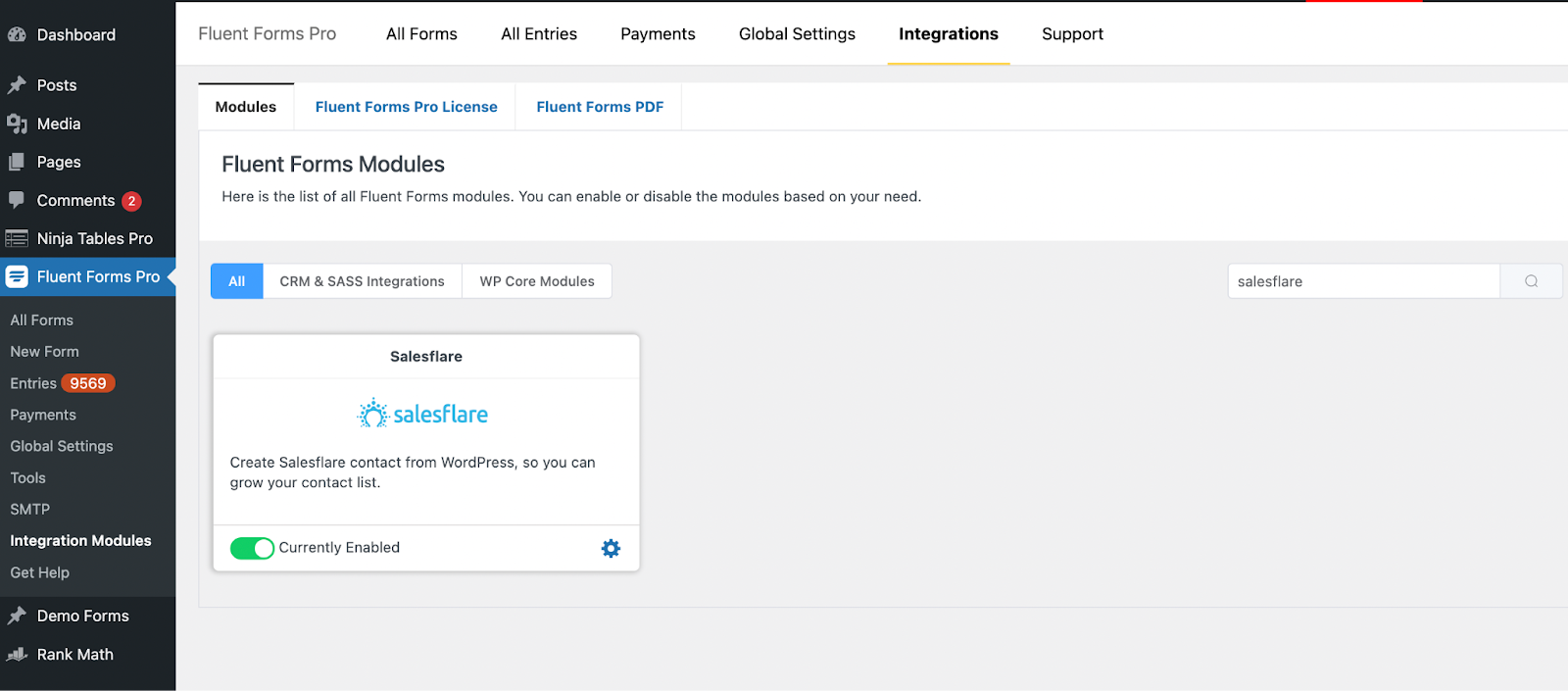Click the Ninja Tables Pro table icon

[x=17, y=238]
